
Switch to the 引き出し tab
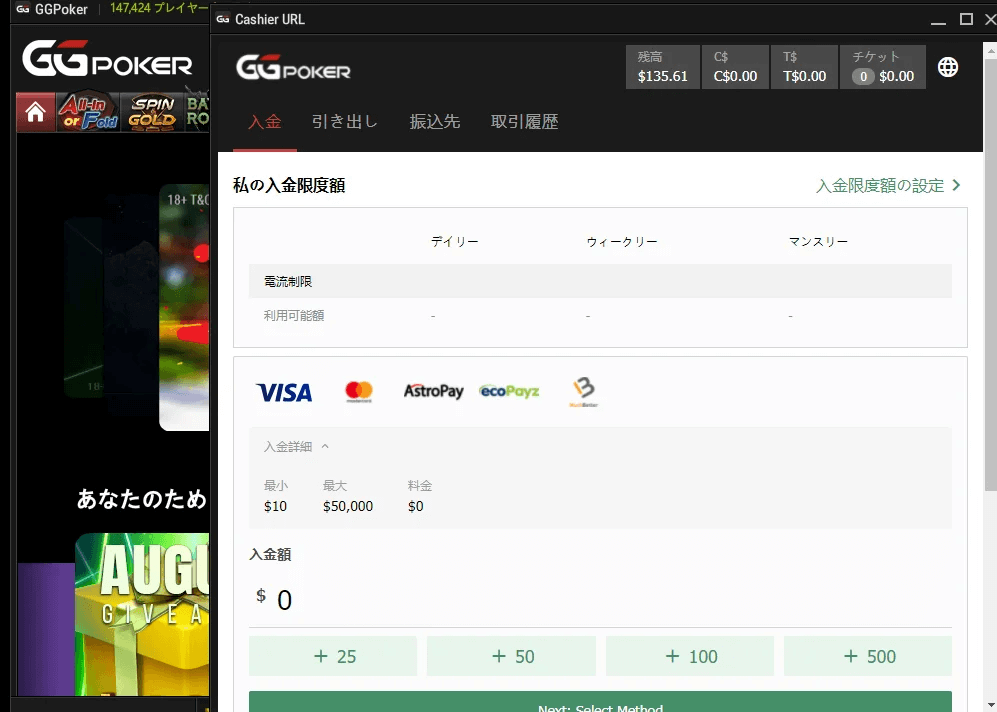point(345,121)
